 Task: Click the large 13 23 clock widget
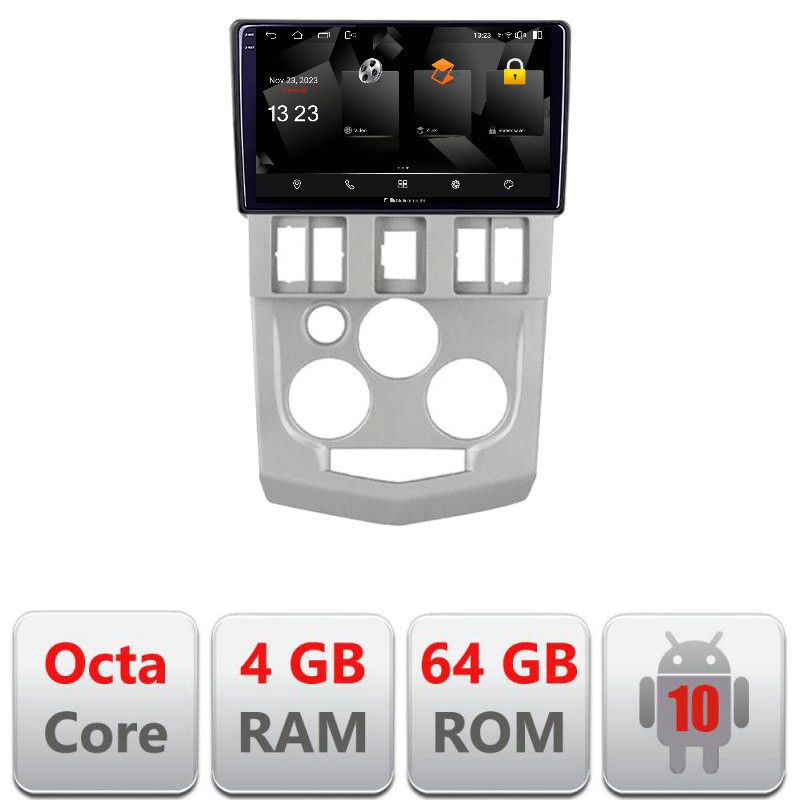[293, 113]
